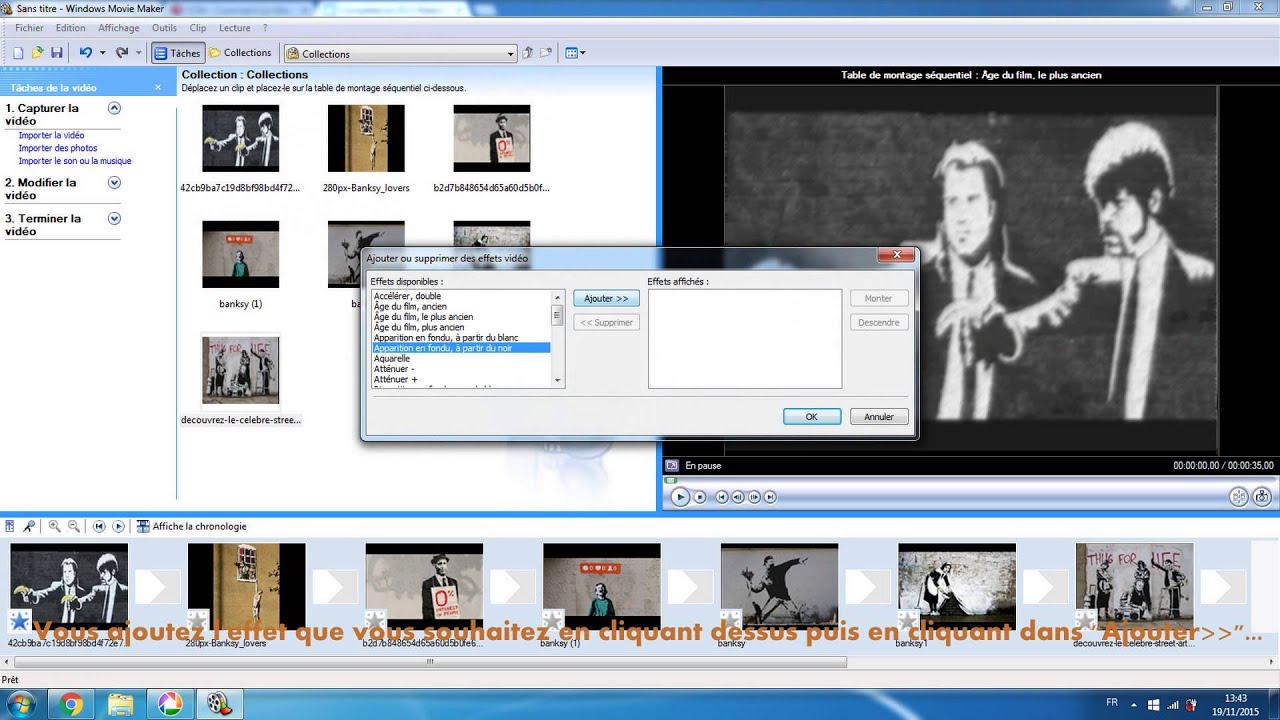Open the Affichage menu
This screenshot has width=1280, height=720.
[119, 28]
